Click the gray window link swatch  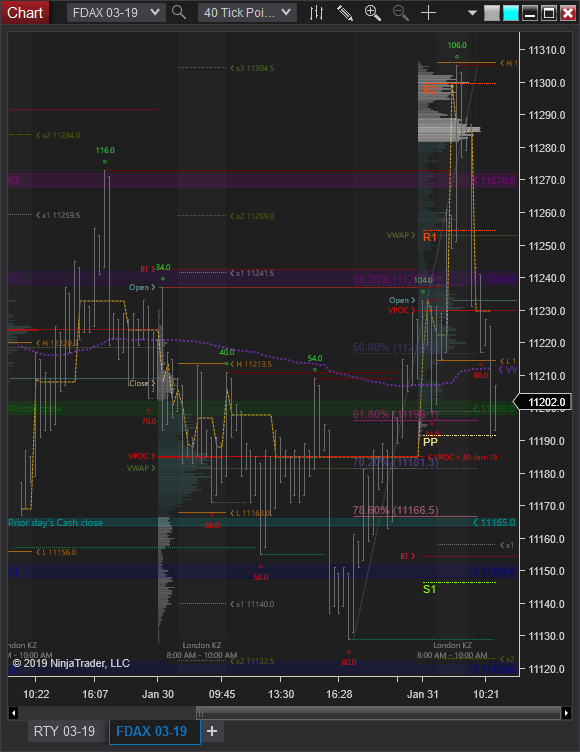[492, 13]
